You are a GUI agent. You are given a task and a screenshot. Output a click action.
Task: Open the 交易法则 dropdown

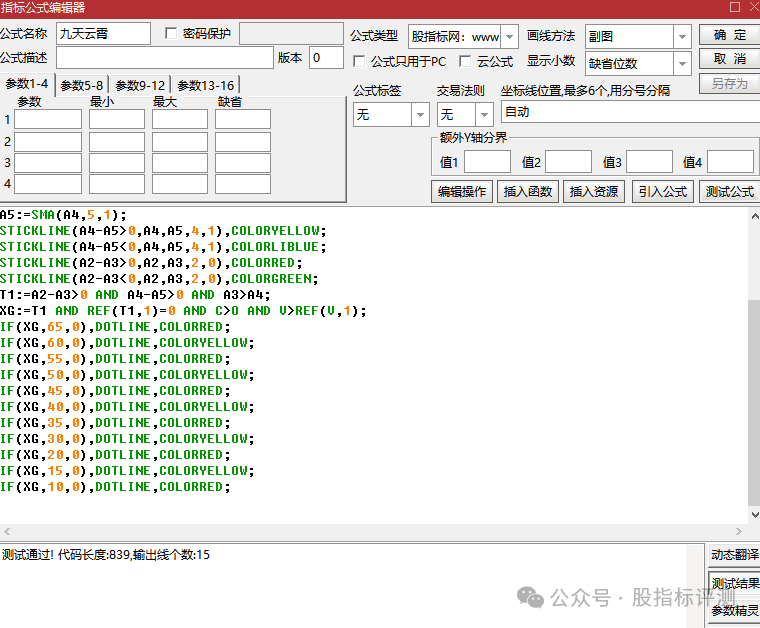click(x=483, y=115)
